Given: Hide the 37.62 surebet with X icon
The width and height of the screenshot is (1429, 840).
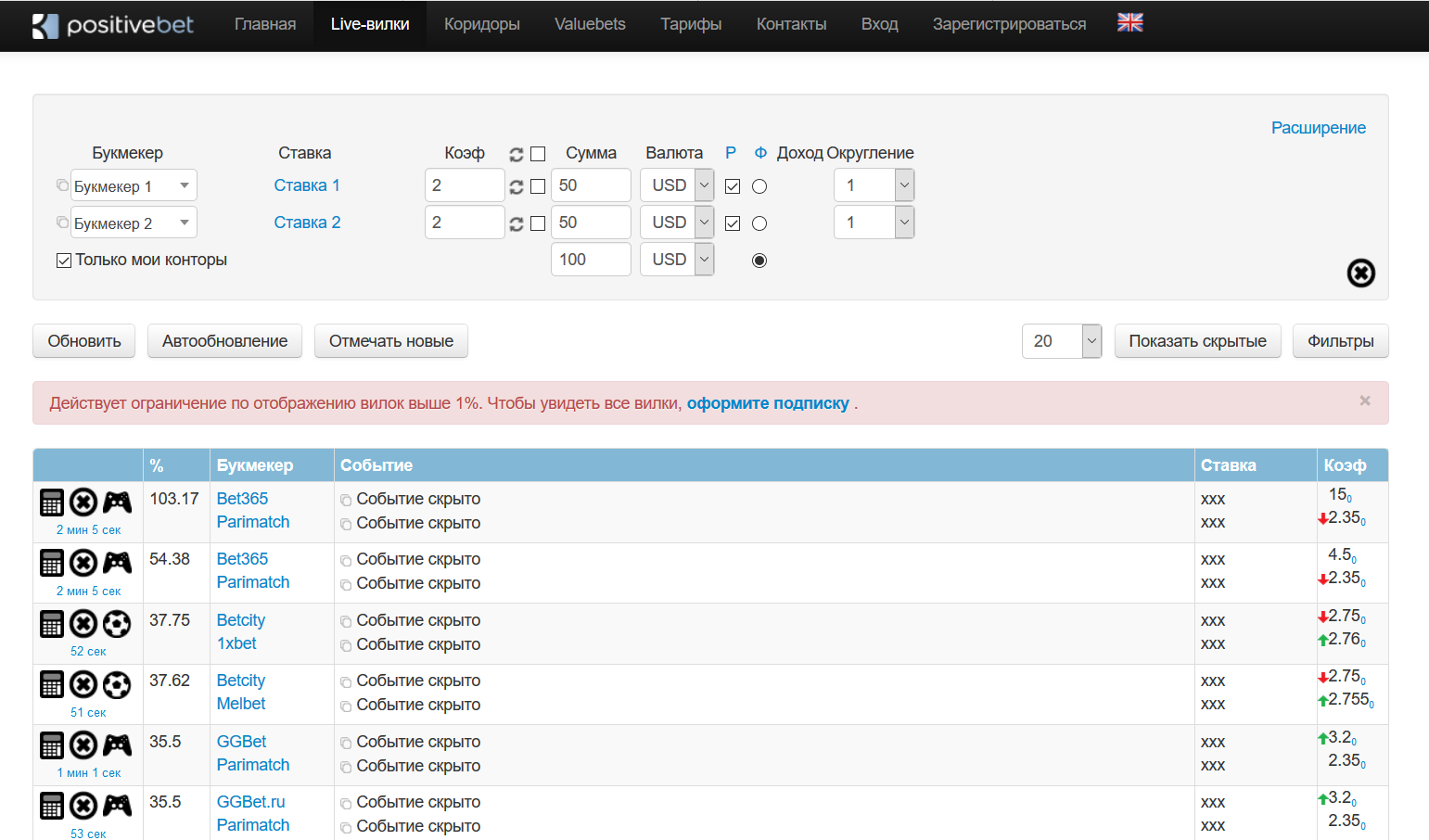Looking at the screenshot, I should (x=83, y=684).
